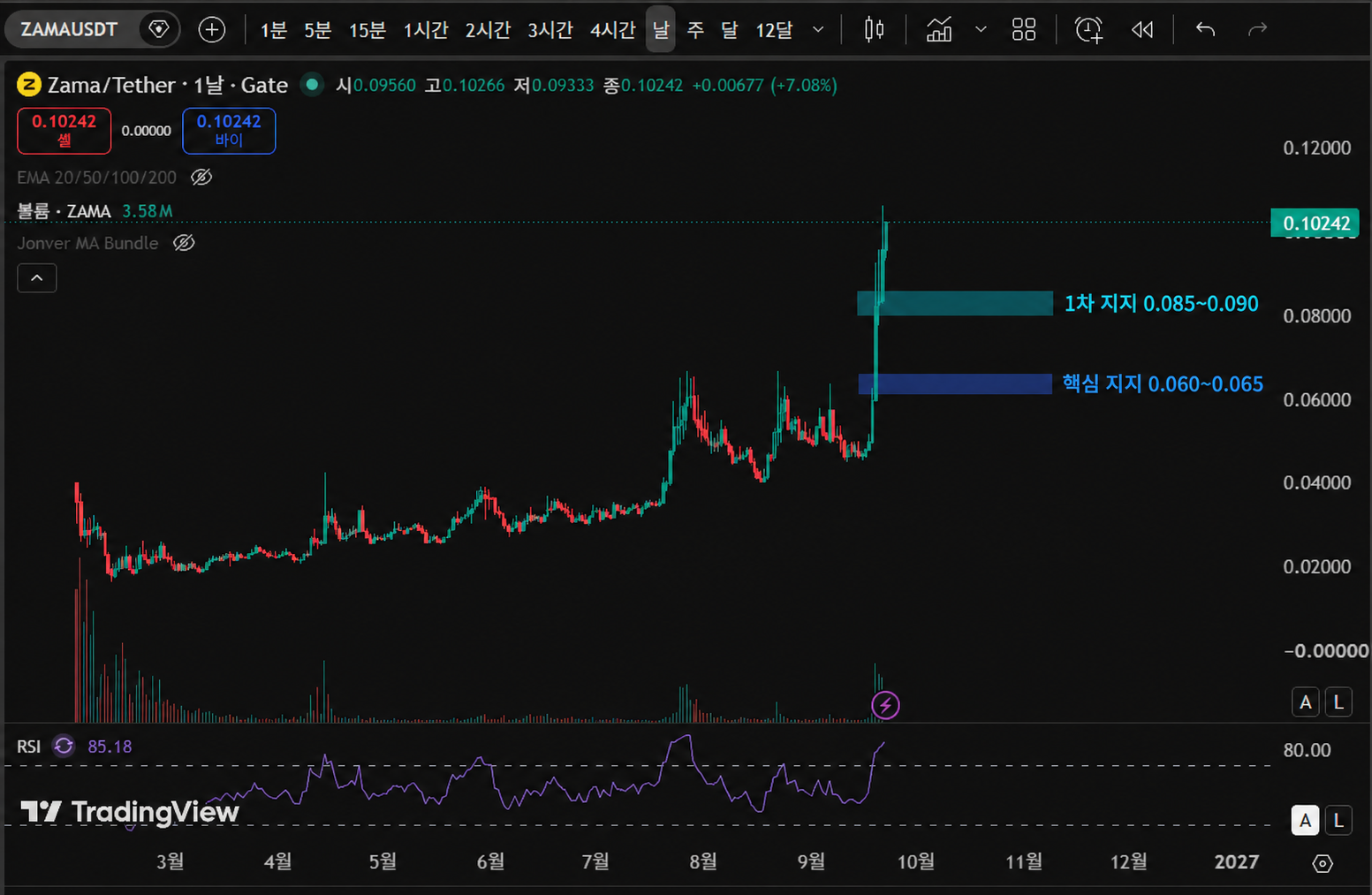Viewport: 1372px width, 895px height.
Task: Toggle visibility of Jonver MA Bundle
Action: point(184,243)
